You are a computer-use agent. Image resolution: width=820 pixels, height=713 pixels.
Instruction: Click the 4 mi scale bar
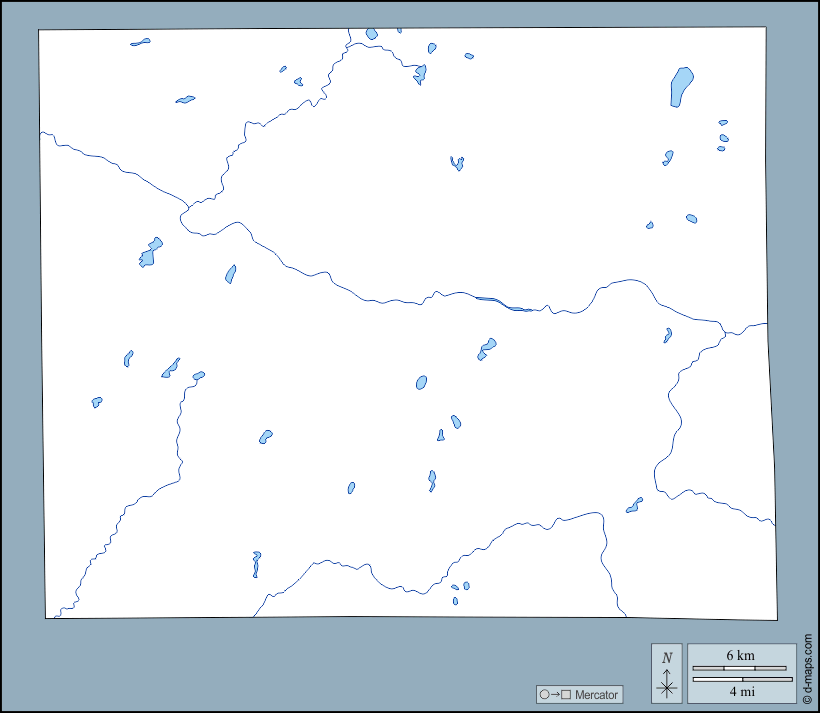click(x=740, y=680)
